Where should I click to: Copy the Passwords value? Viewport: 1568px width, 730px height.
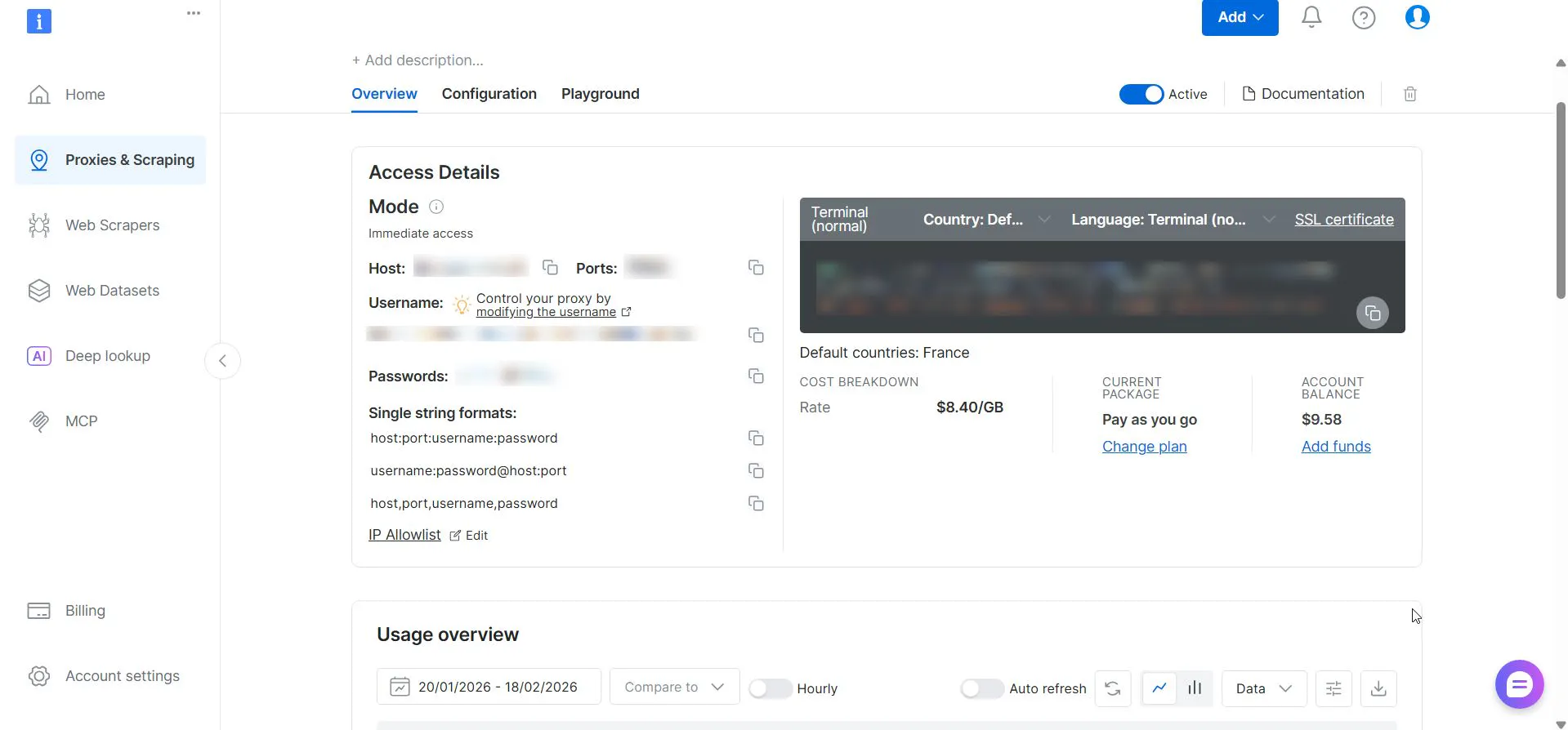coord(756,376)
